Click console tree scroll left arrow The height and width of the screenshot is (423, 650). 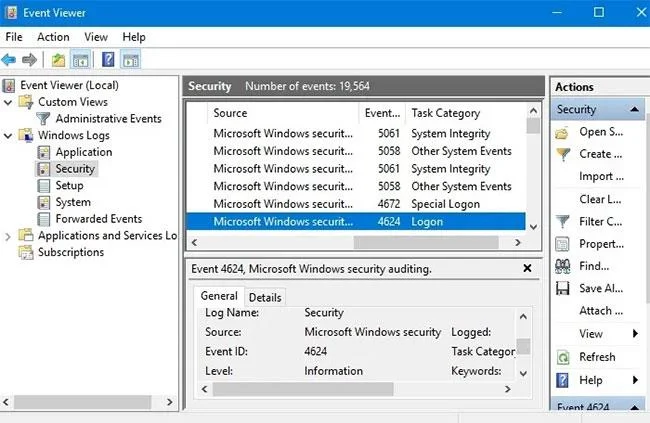[6, 402]
